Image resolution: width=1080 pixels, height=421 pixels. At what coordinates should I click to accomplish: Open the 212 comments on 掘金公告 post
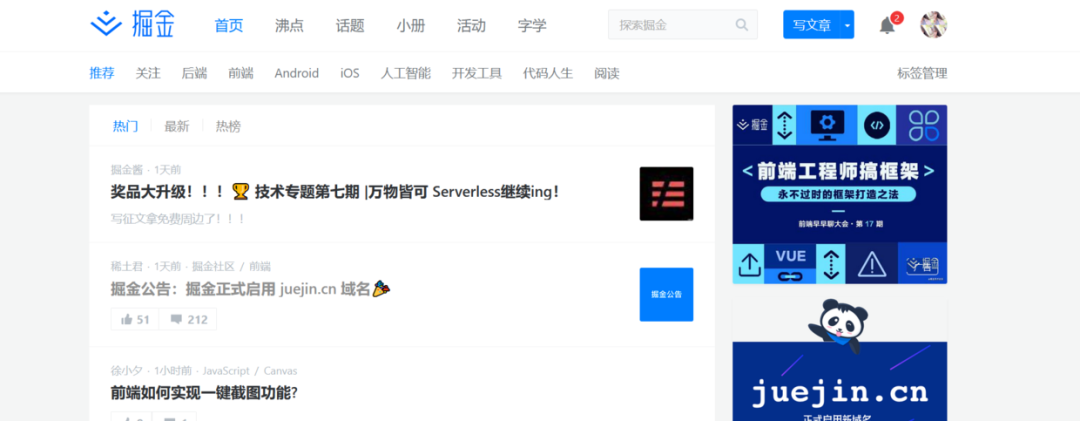(188, 319)
